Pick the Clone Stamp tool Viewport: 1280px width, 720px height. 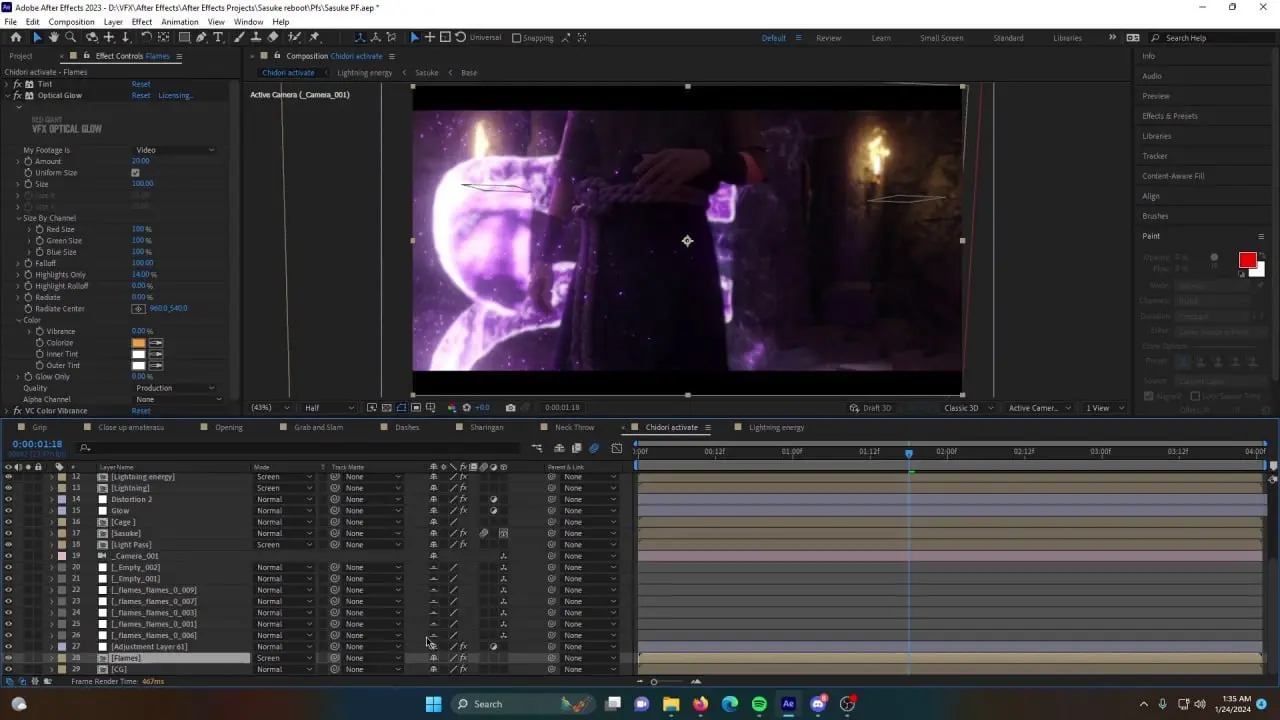[257, 37]
